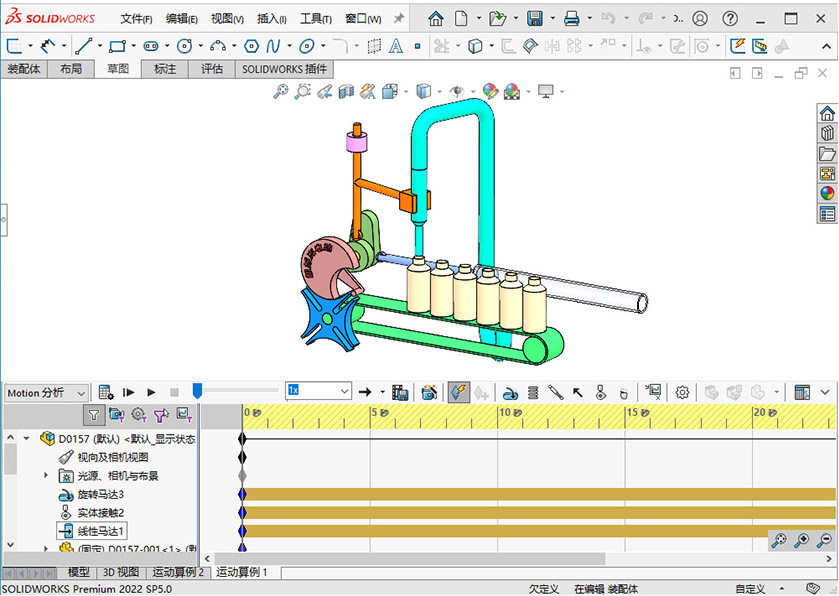The image size is (839, 596).
Task: Click the Zoom to Fit magnifier icon
Action: pos(281,91)
